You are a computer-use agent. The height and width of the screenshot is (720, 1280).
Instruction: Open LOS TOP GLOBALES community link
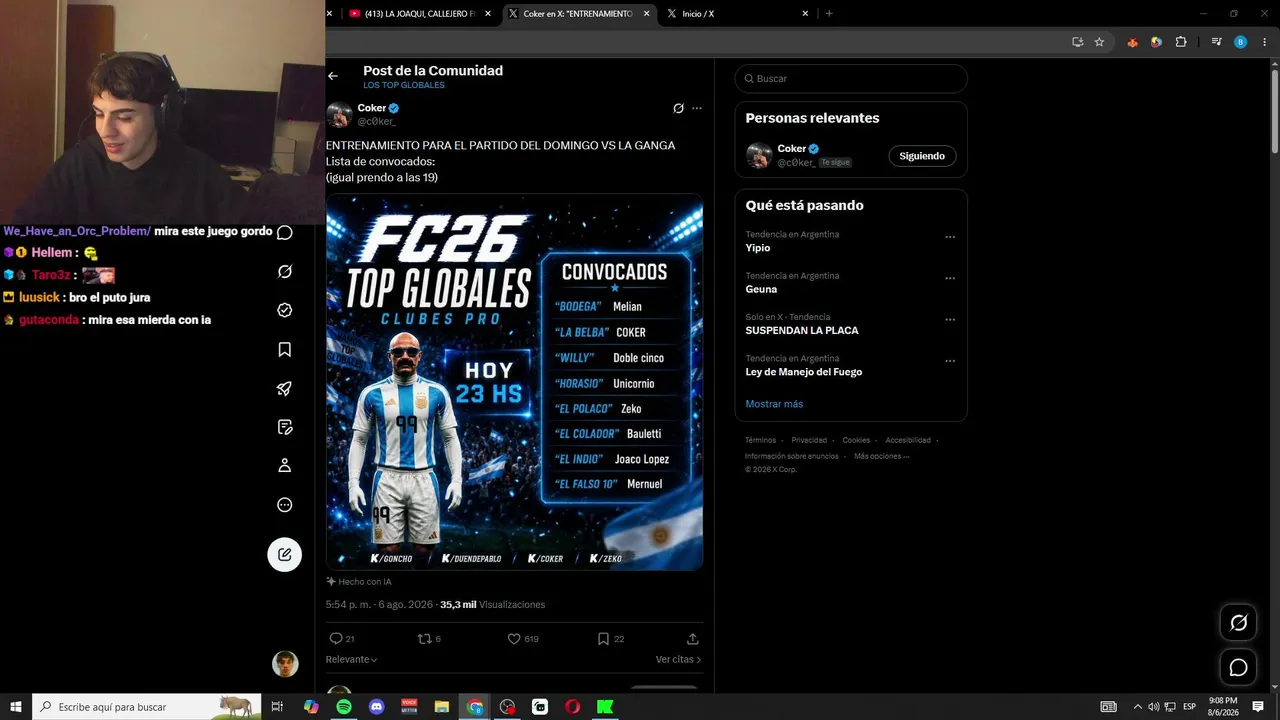point(404,85)
